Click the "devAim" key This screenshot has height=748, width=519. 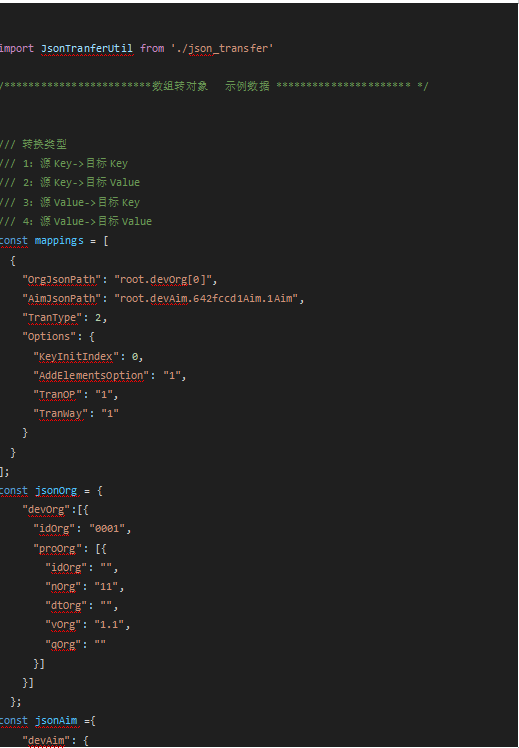pyautogui.click(x=46, y=740)
